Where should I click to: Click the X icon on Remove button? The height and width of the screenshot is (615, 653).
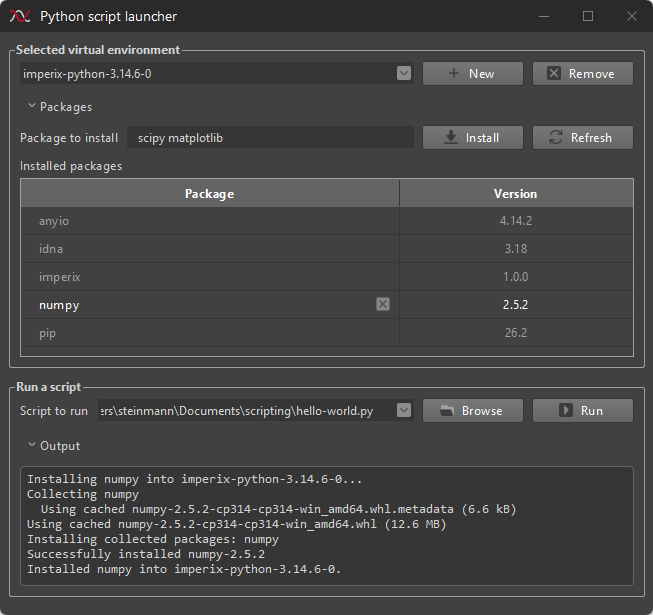(553, 73)
